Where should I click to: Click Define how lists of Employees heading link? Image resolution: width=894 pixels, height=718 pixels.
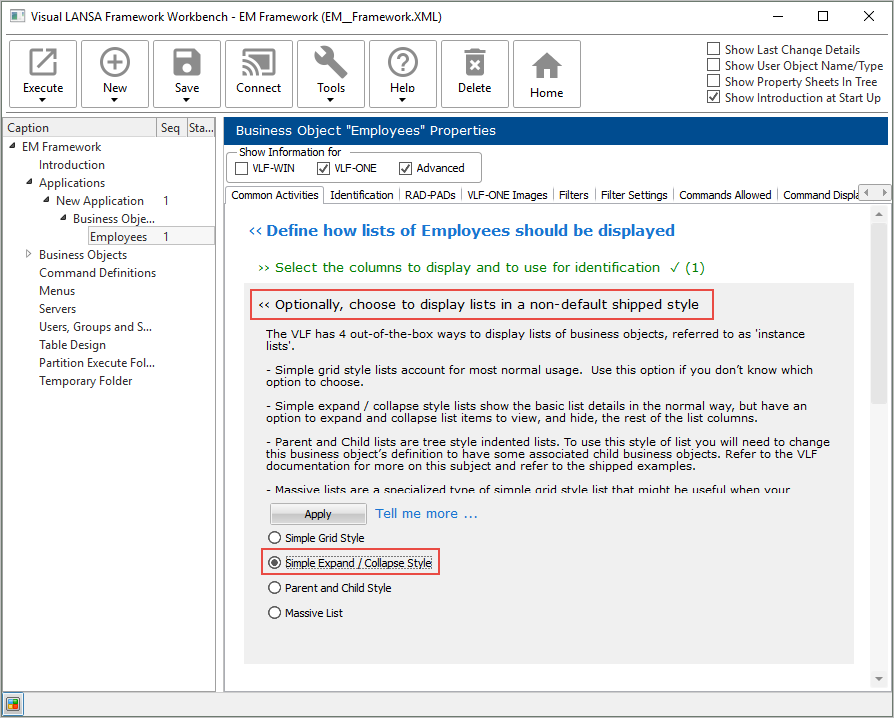coord(462,230)
